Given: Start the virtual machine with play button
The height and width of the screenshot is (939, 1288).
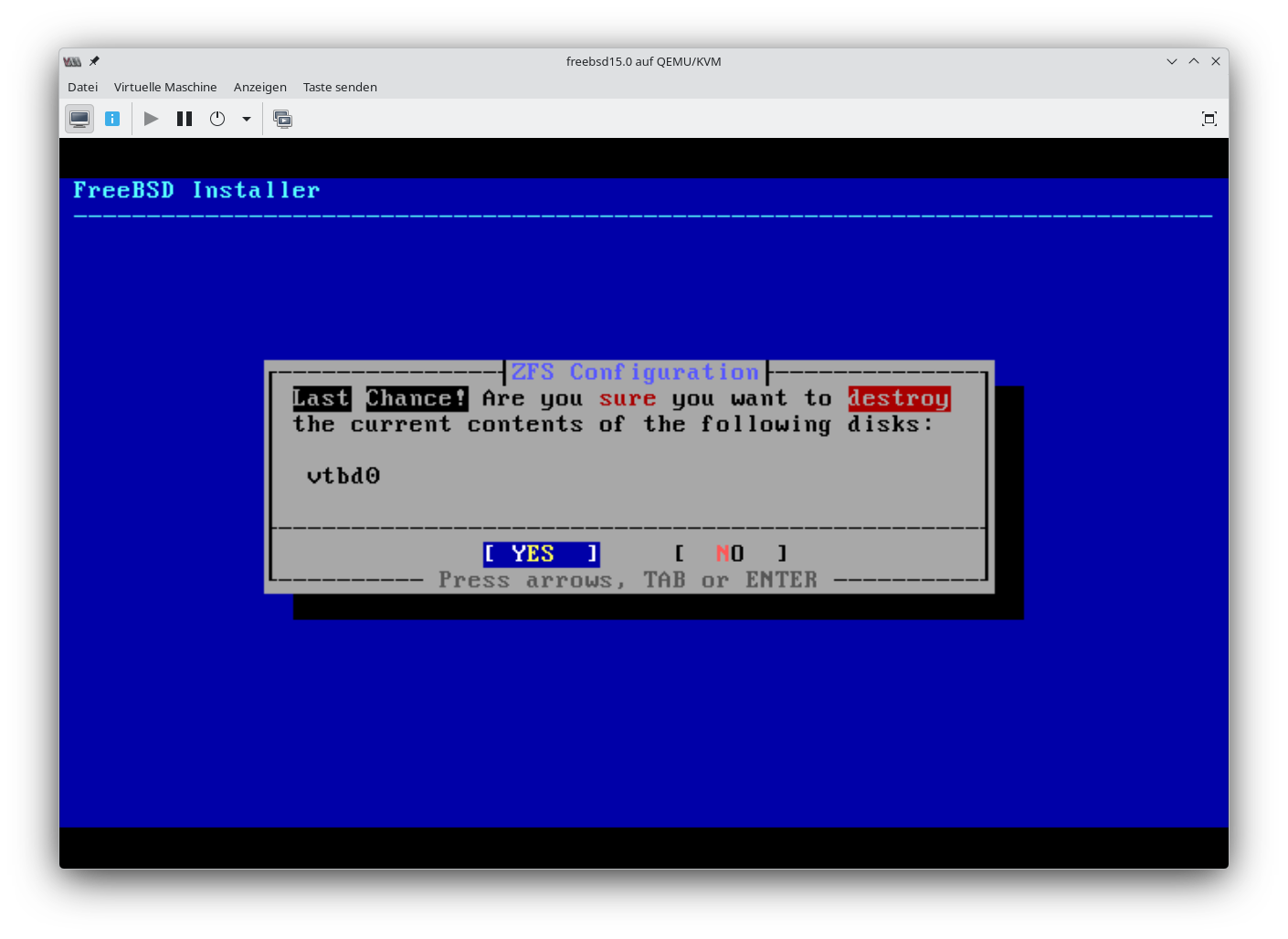Looking at the screenshot, I should pyautogui.click(x=152, y=119).
